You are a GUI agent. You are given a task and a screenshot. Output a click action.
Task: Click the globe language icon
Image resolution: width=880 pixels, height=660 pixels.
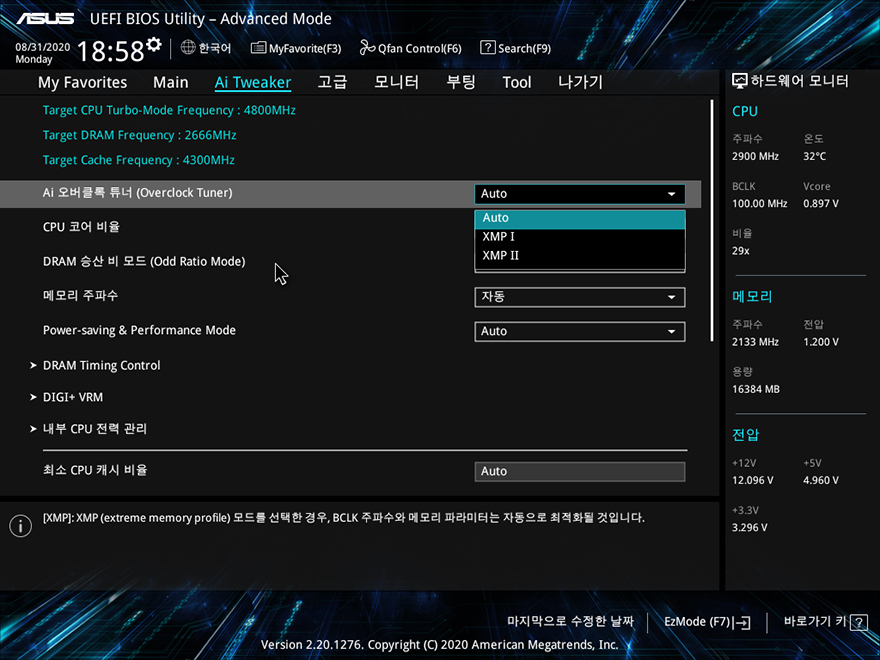[x=188, y=48]
